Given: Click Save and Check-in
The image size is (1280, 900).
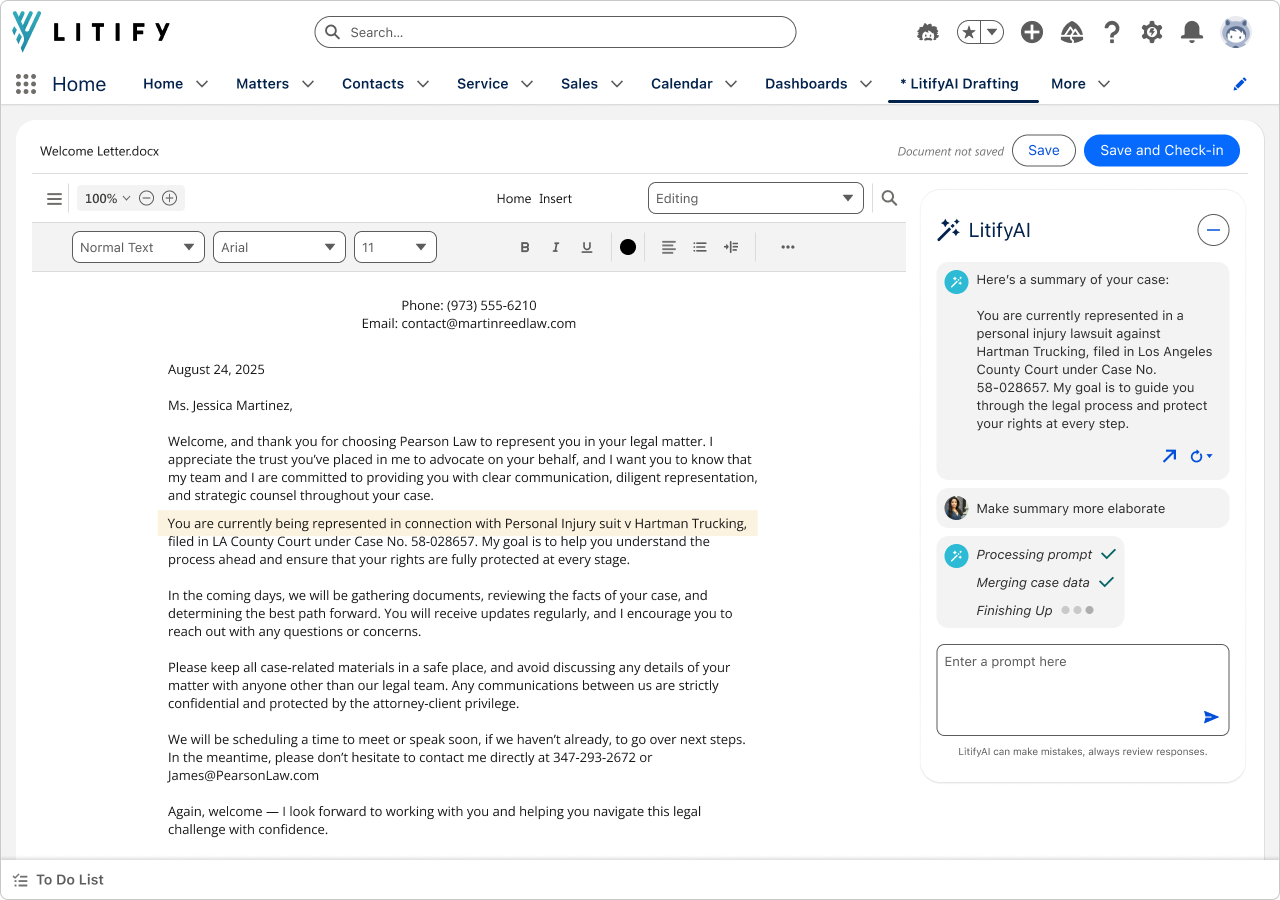Looking at the screenshot, I should pyautogui.click(x=1162, y=150).
